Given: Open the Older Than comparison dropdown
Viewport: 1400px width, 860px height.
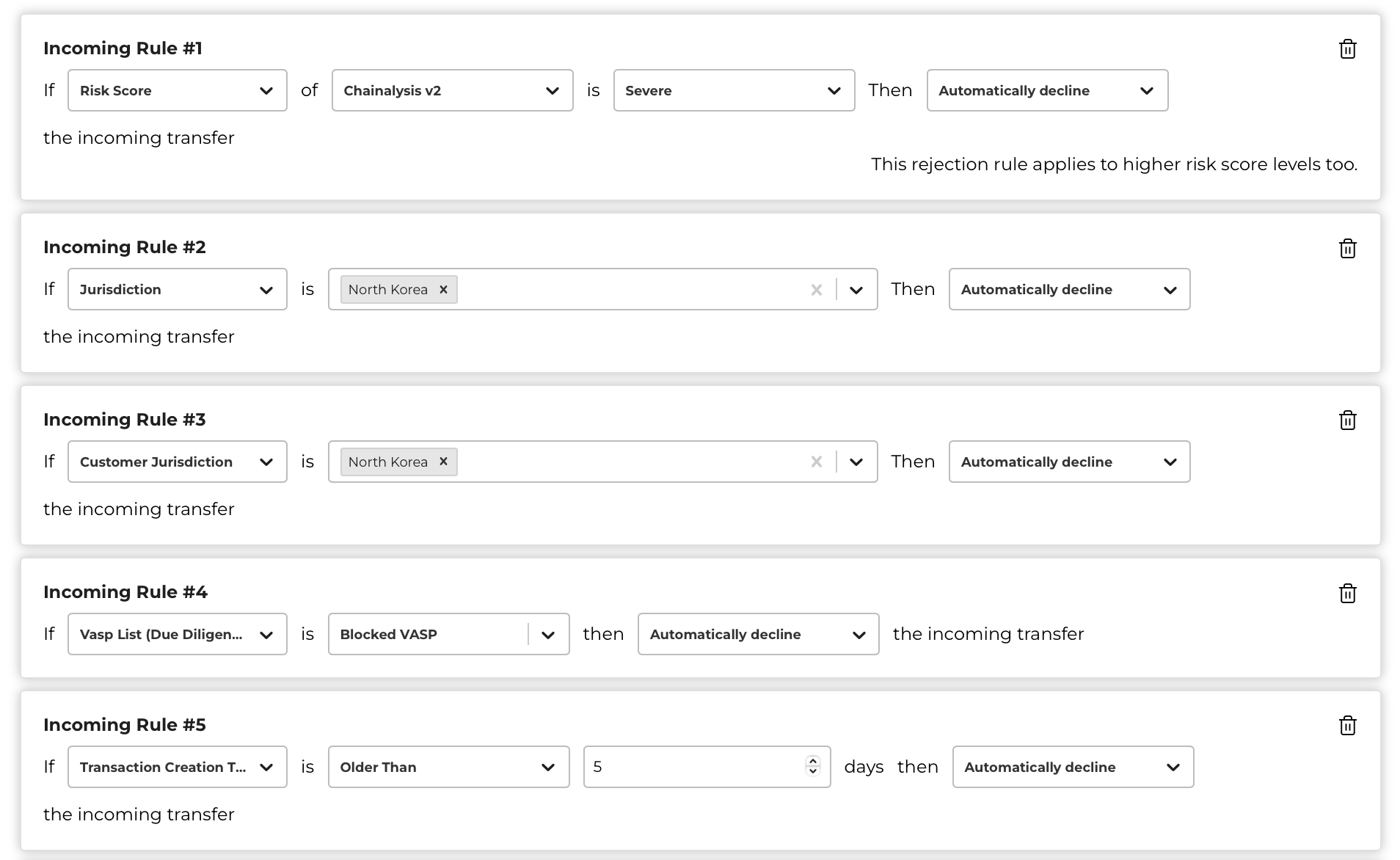Looking at the screenshot, I should pos(448,767).
